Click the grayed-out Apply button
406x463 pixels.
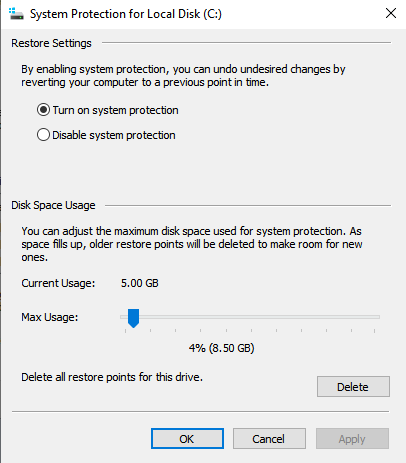[x=352, y=439]
